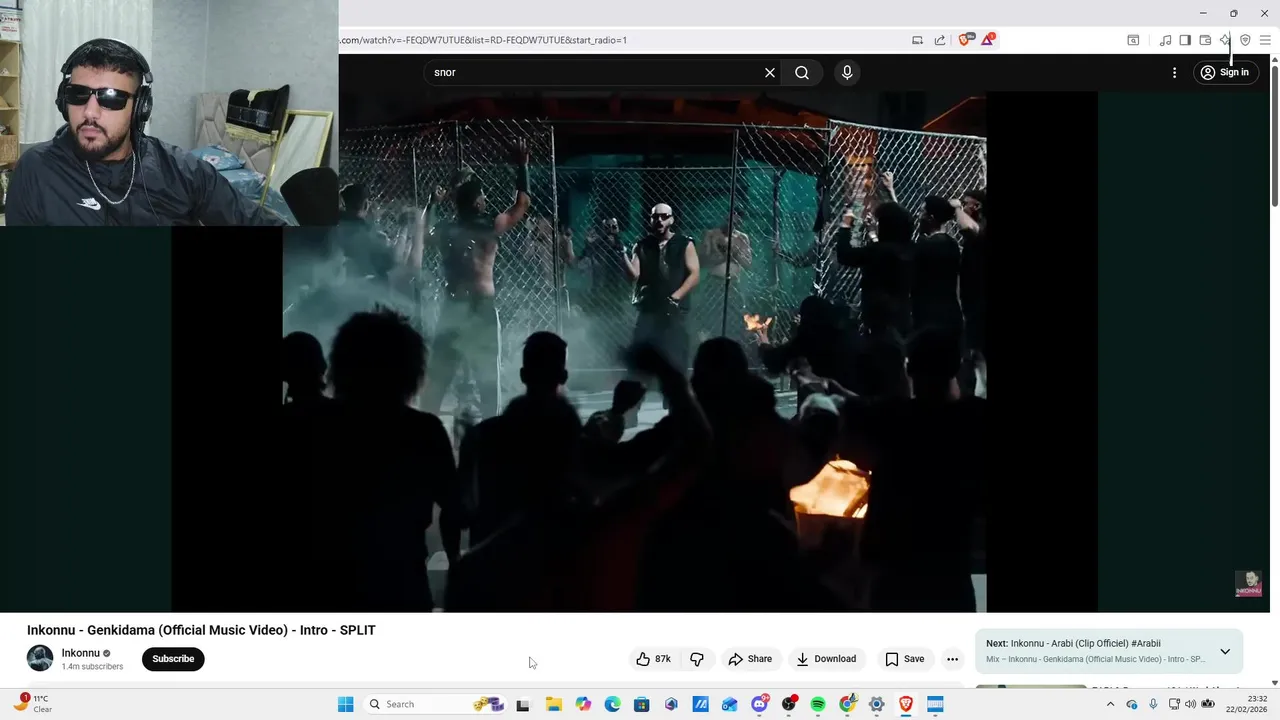Open Outlook from the taskbar
This screenshot has width=1280, height=720.
(x=730, y=705)
